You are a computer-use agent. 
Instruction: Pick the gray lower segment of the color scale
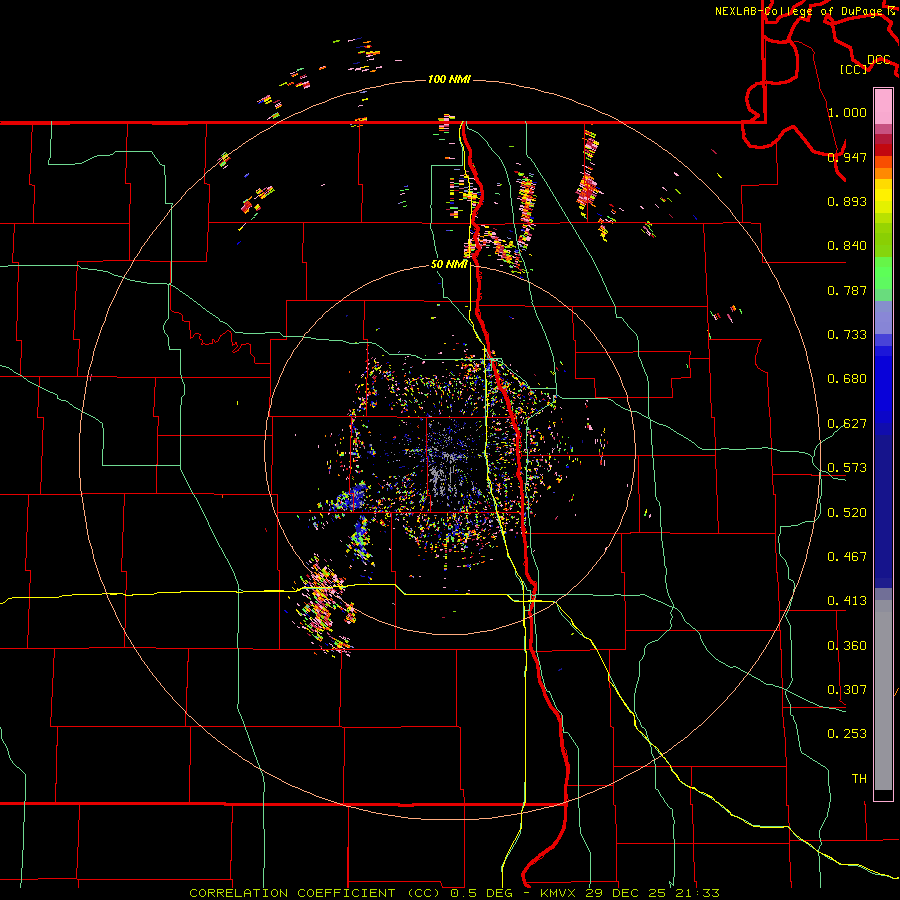(883, 695)
